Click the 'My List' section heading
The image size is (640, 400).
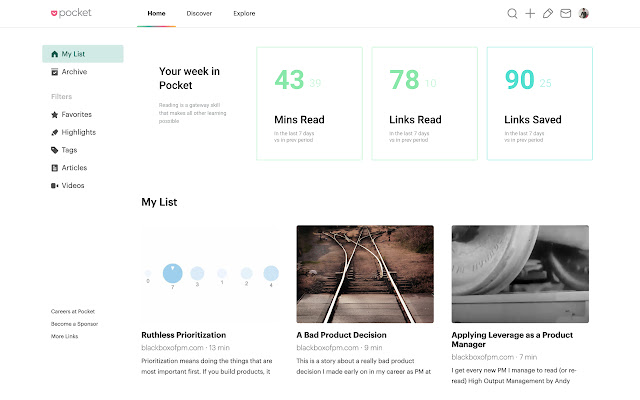coord(159,202)
